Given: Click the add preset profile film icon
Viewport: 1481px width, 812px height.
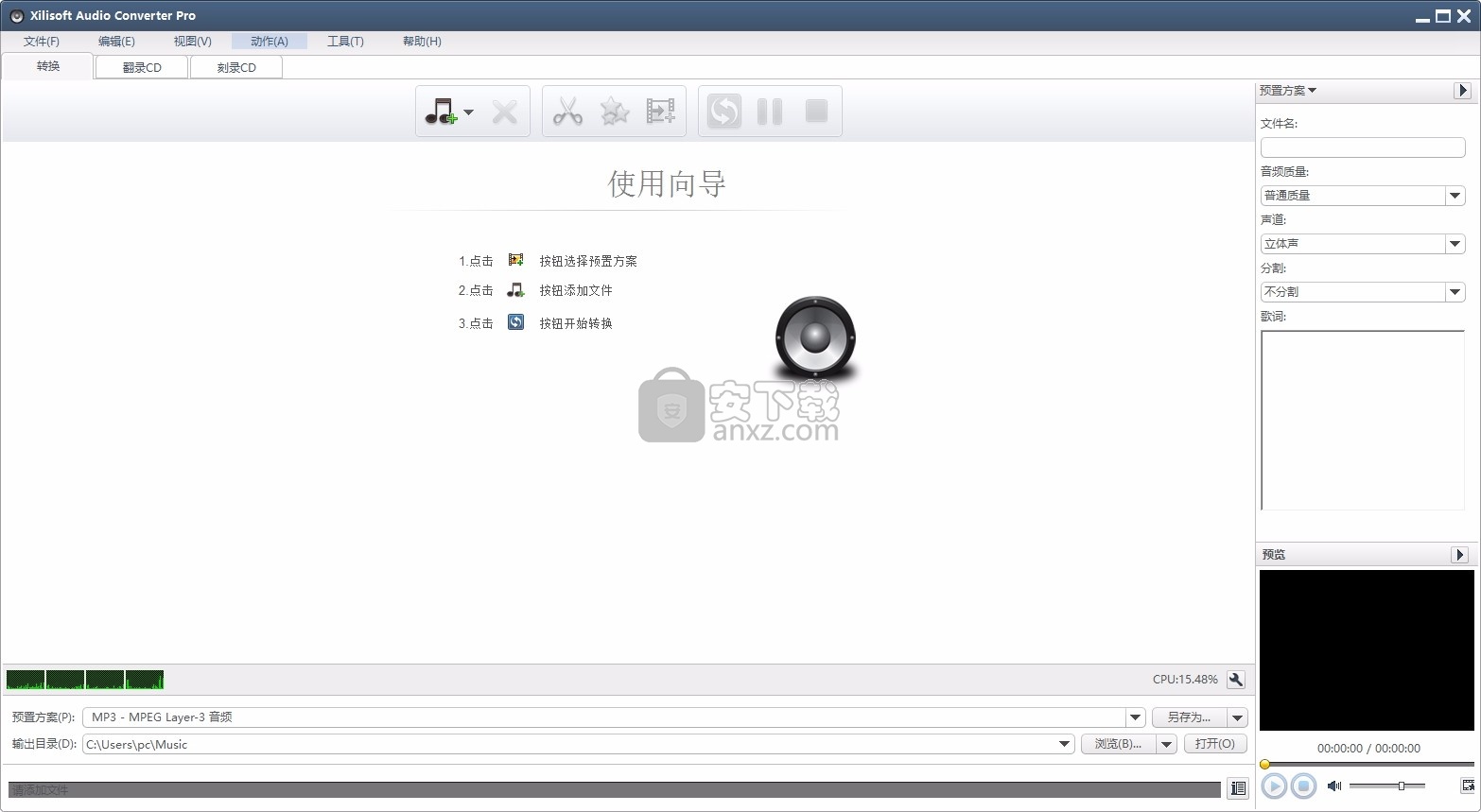Looking at the screenshot, I should 660,112.
